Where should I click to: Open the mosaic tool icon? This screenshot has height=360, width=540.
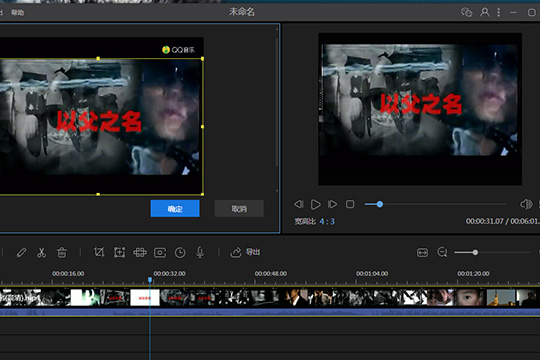tap(140, 253)
